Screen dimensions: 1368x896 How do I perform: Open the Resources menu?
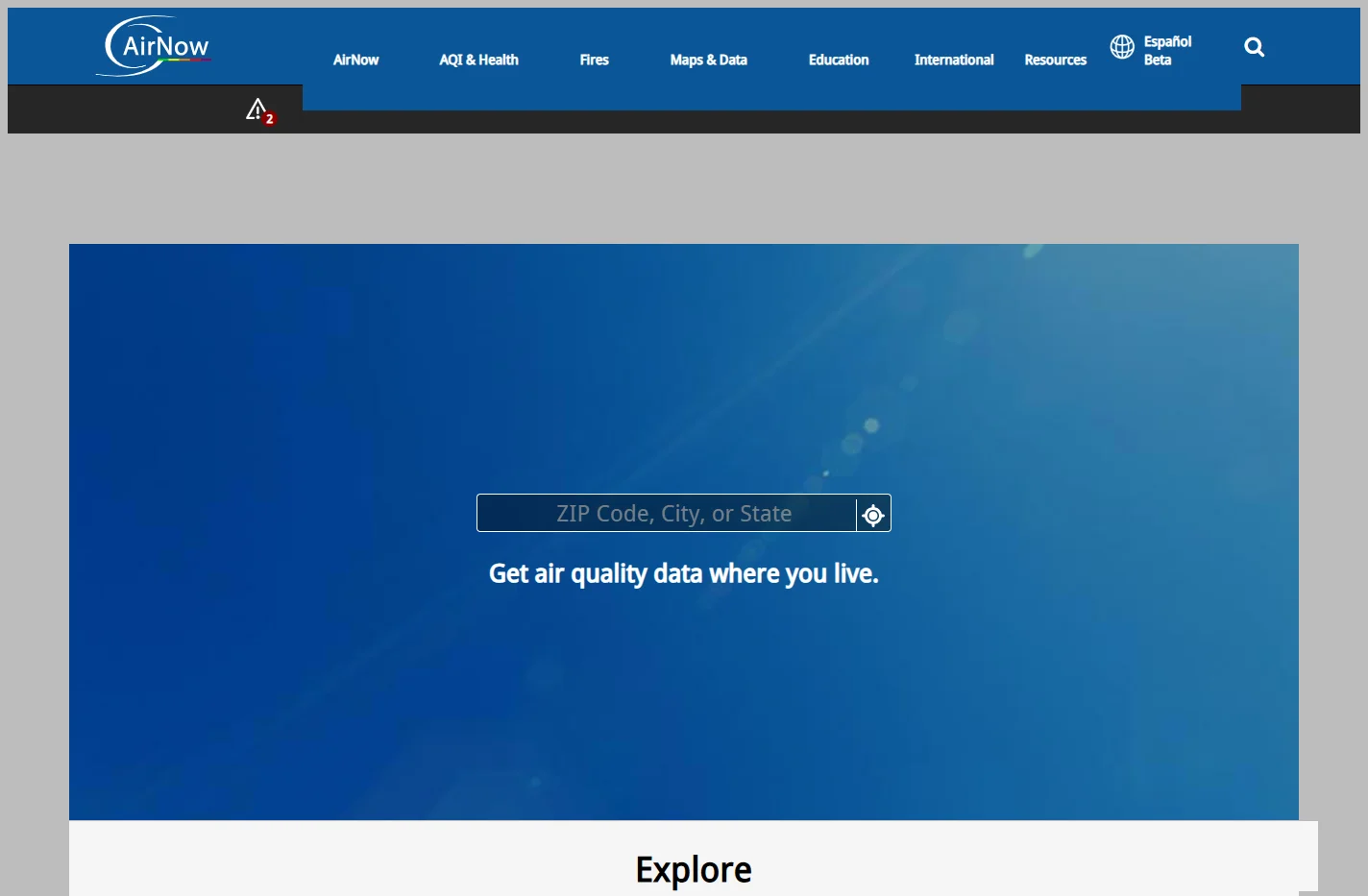1055,60
